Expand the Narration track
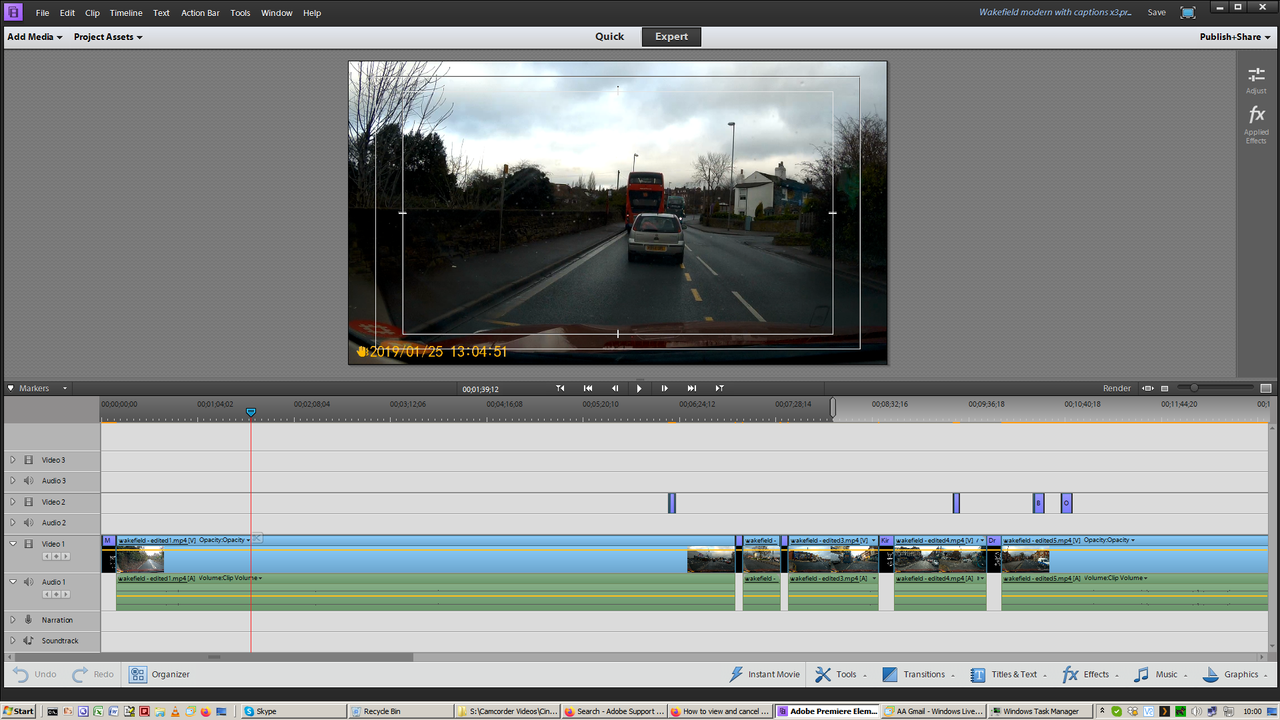The image size is (1280, 720). click(x=13, y=620)
